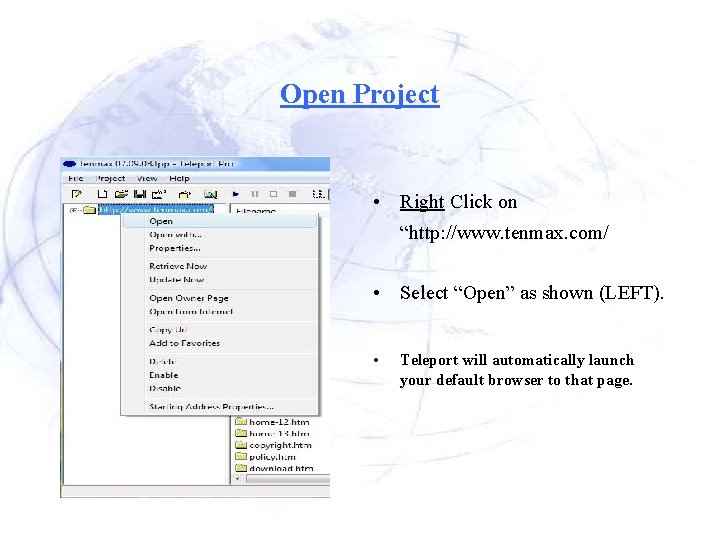Click the hollow square stop icon
This screenshot has height=540, width=720.
(x=273, y=194)
